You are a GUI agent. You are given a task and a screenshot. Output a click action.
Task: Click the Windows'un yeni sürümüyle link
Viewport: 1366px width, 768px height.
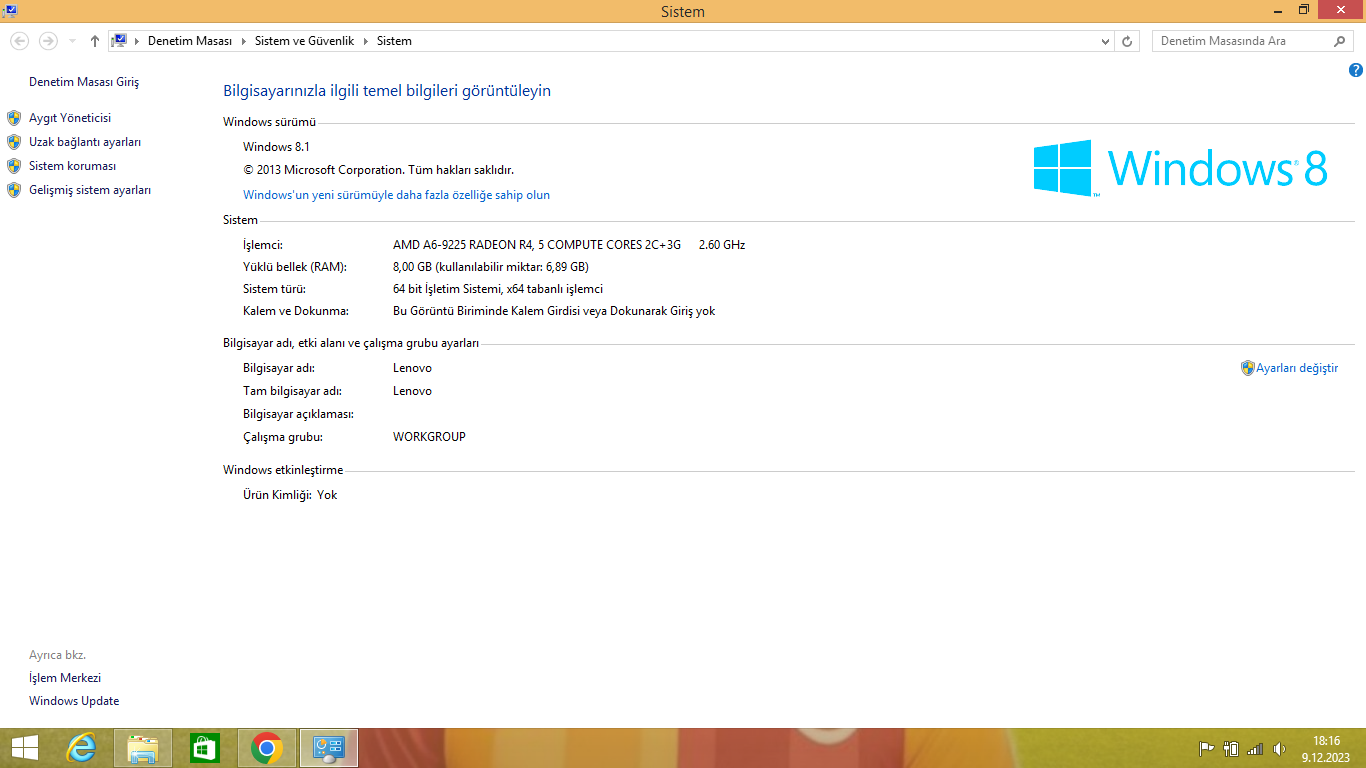(396, 195)
